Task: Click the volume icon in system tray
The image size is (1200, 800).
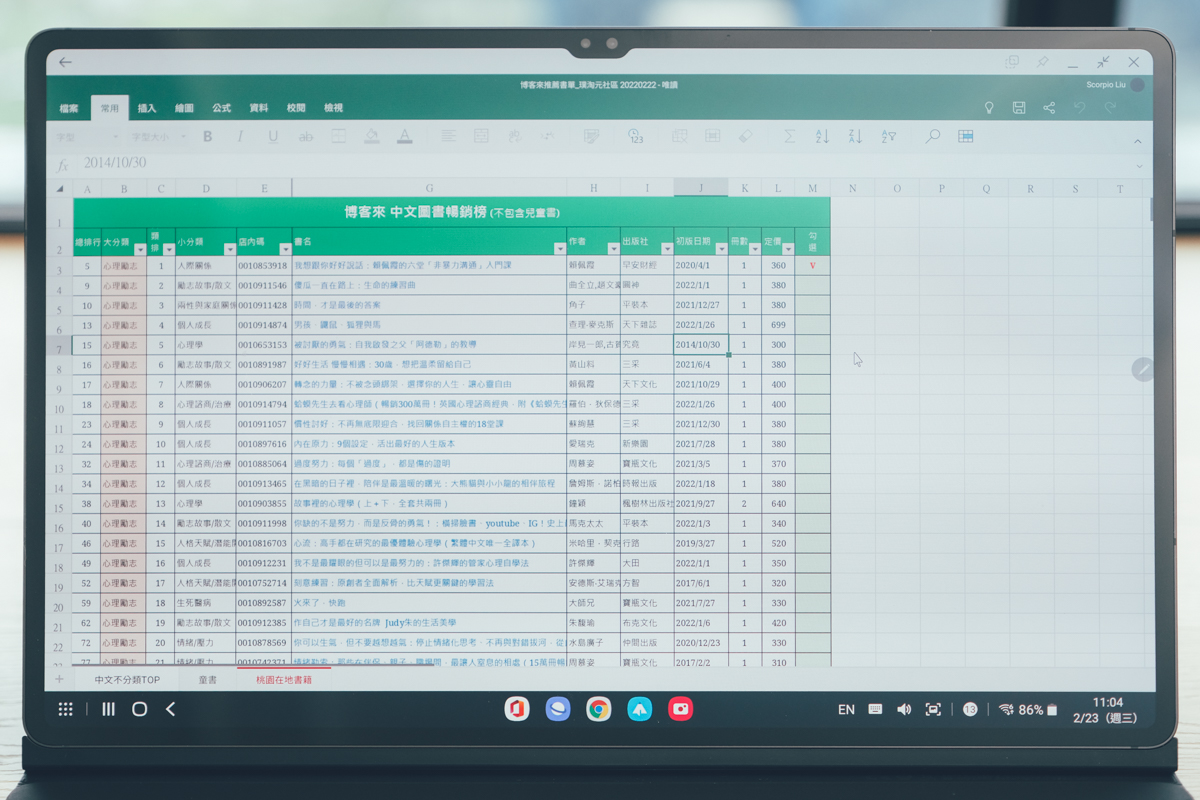Action: (x=904, y=709)
